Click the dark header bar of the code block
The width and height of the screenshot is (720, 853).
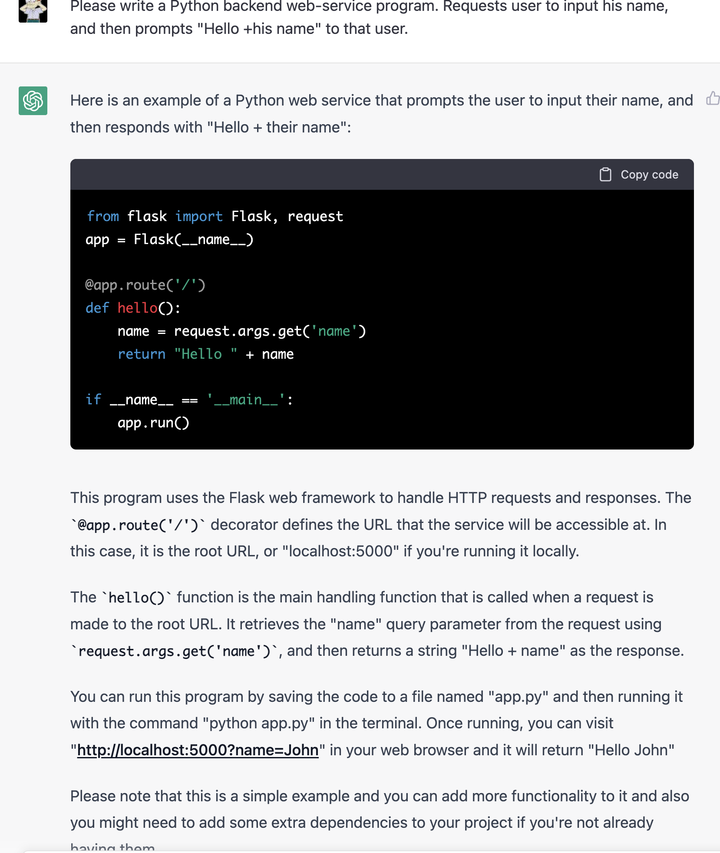click(x=382, y=175)
